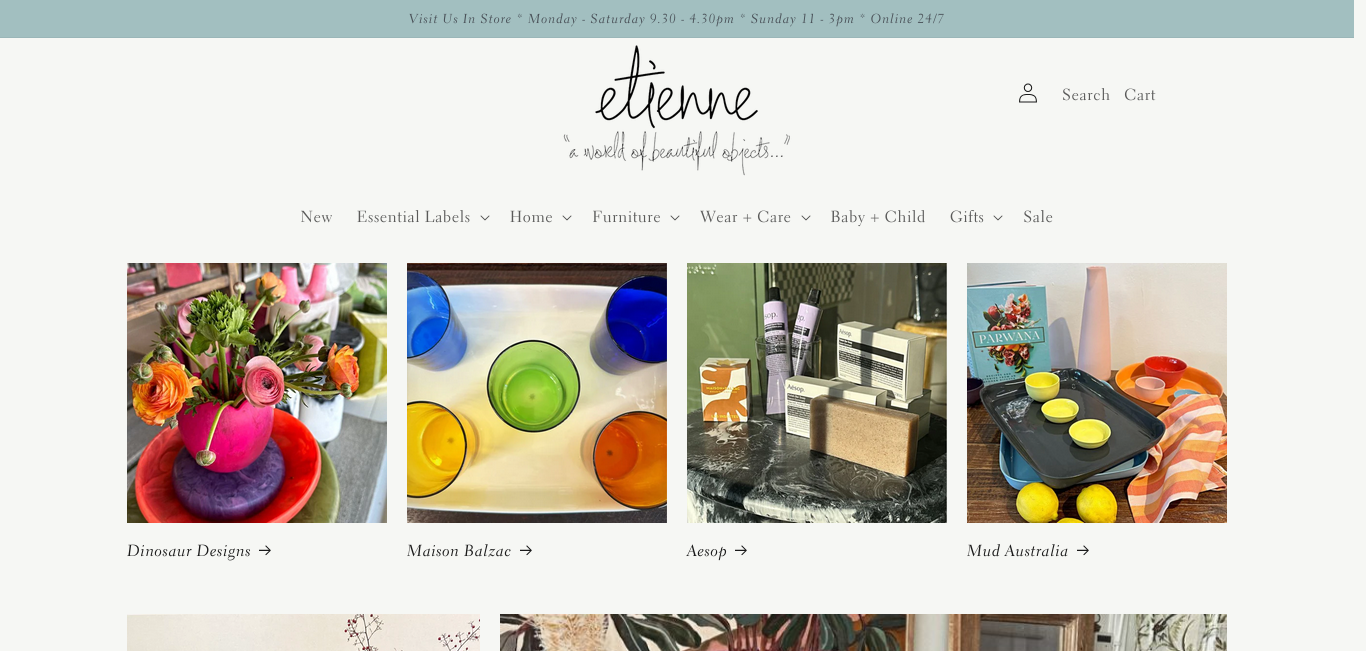Open the Dinosaur Designs flower vase image
The image size is (1366, 651).
click(x=257, y=393)
